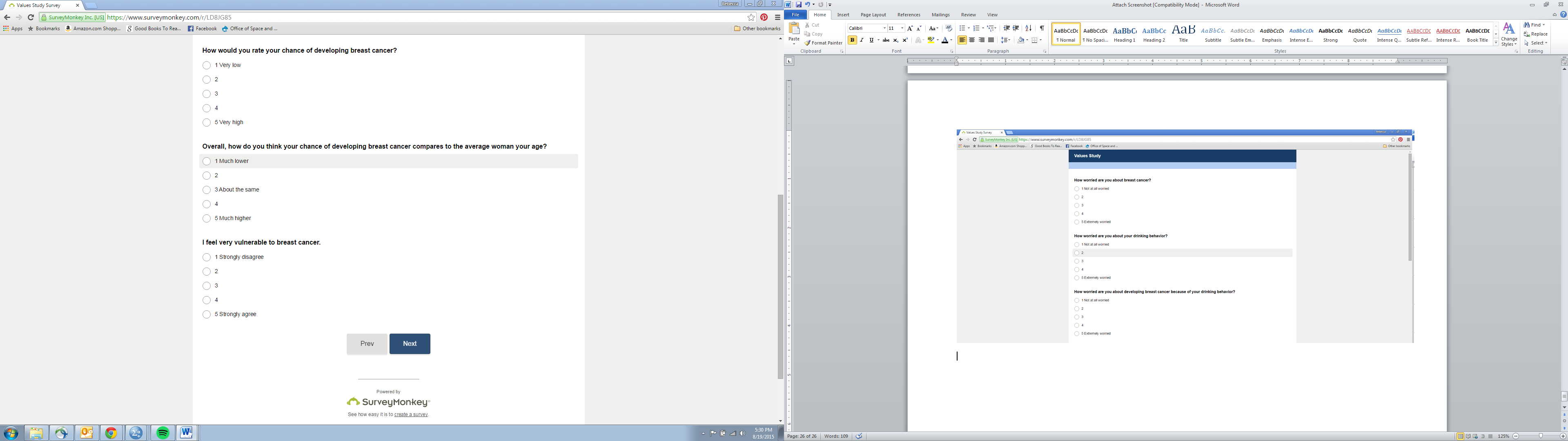Click the Strikethrough formatting icon
Screen dimensions: 1568x441
(x=886, y=40)
